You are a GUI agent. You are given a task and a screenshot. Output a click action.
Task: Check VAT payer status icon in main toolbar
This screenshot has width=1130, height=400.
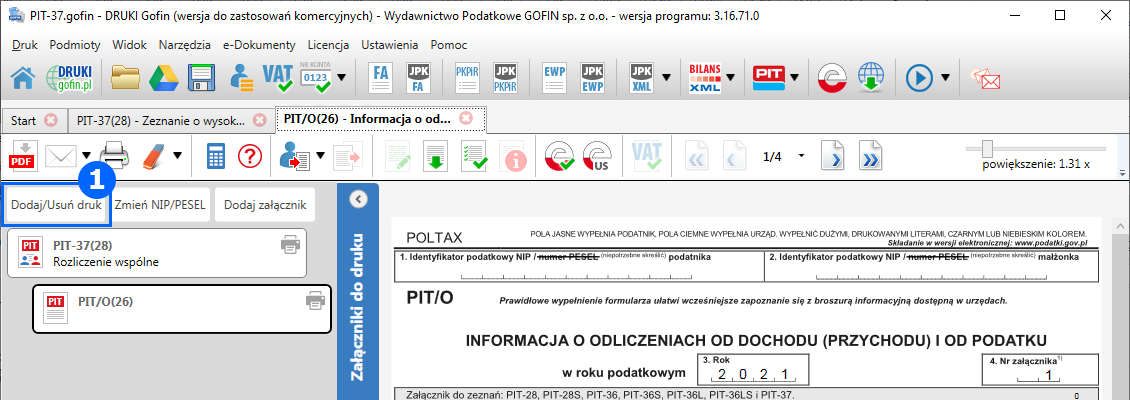pyautogui.click(x=277, y=77)
